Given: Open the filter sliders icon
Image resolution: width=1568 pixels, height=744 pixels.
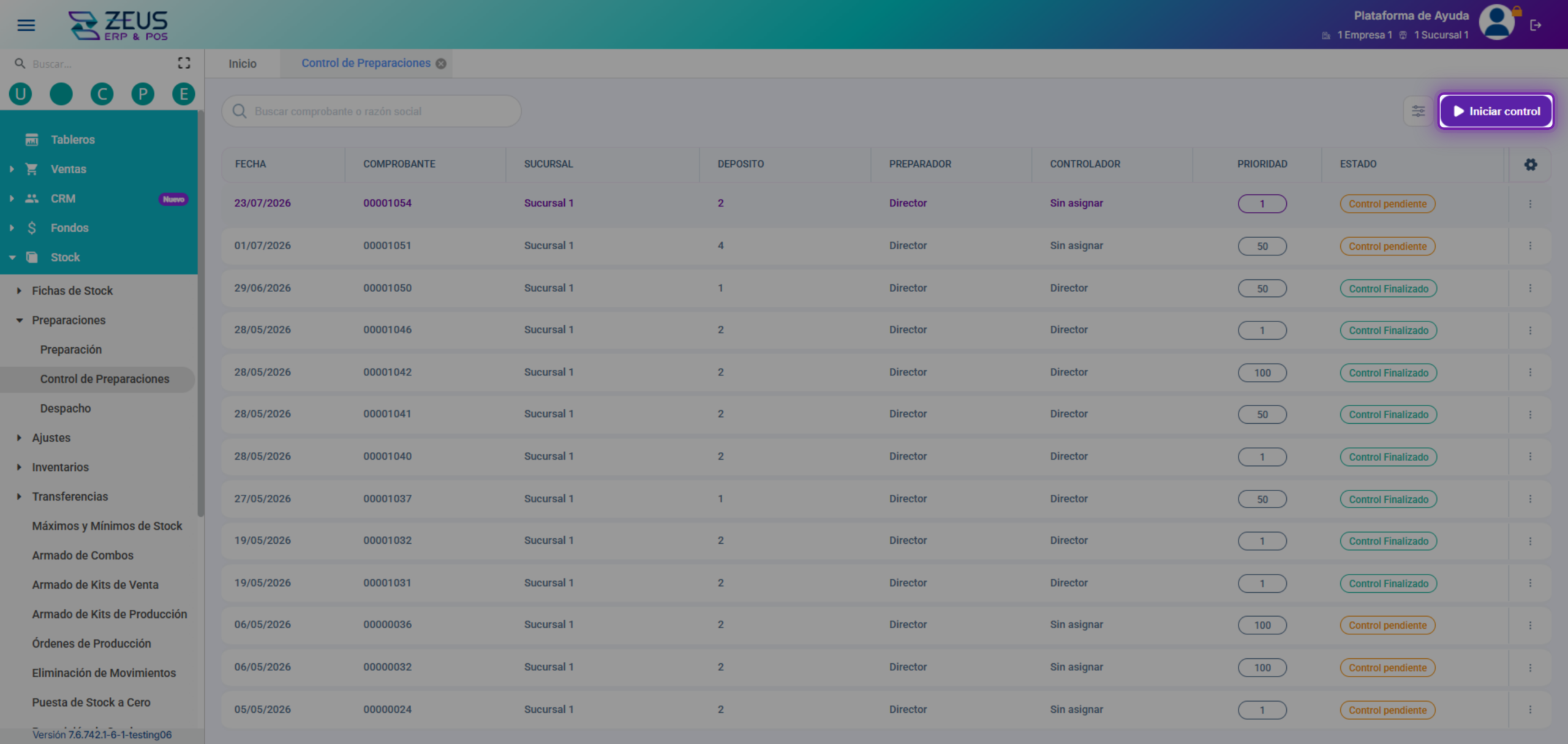Looking at the screenshot, I should pos(1418,111).
